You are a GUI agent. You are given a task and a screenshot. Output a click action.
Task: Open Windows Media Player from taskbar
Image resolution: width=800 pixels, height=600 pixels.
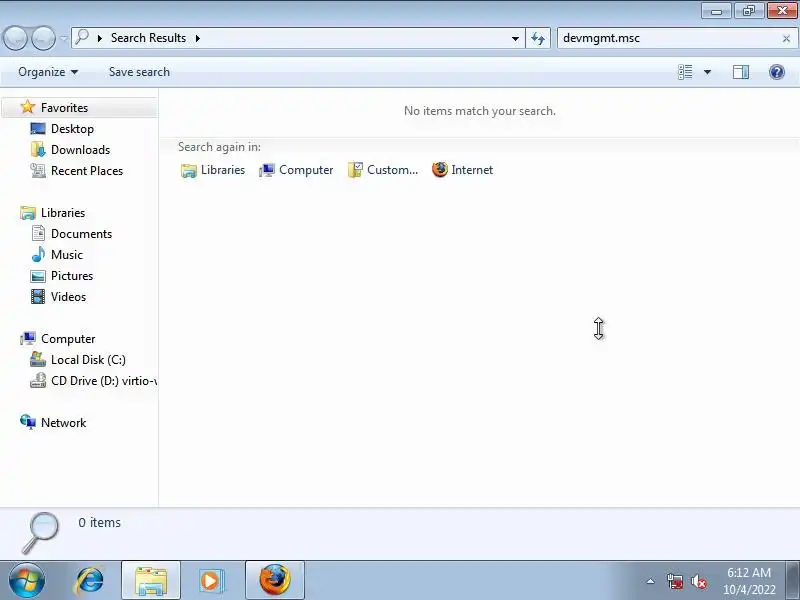point(211,581)
